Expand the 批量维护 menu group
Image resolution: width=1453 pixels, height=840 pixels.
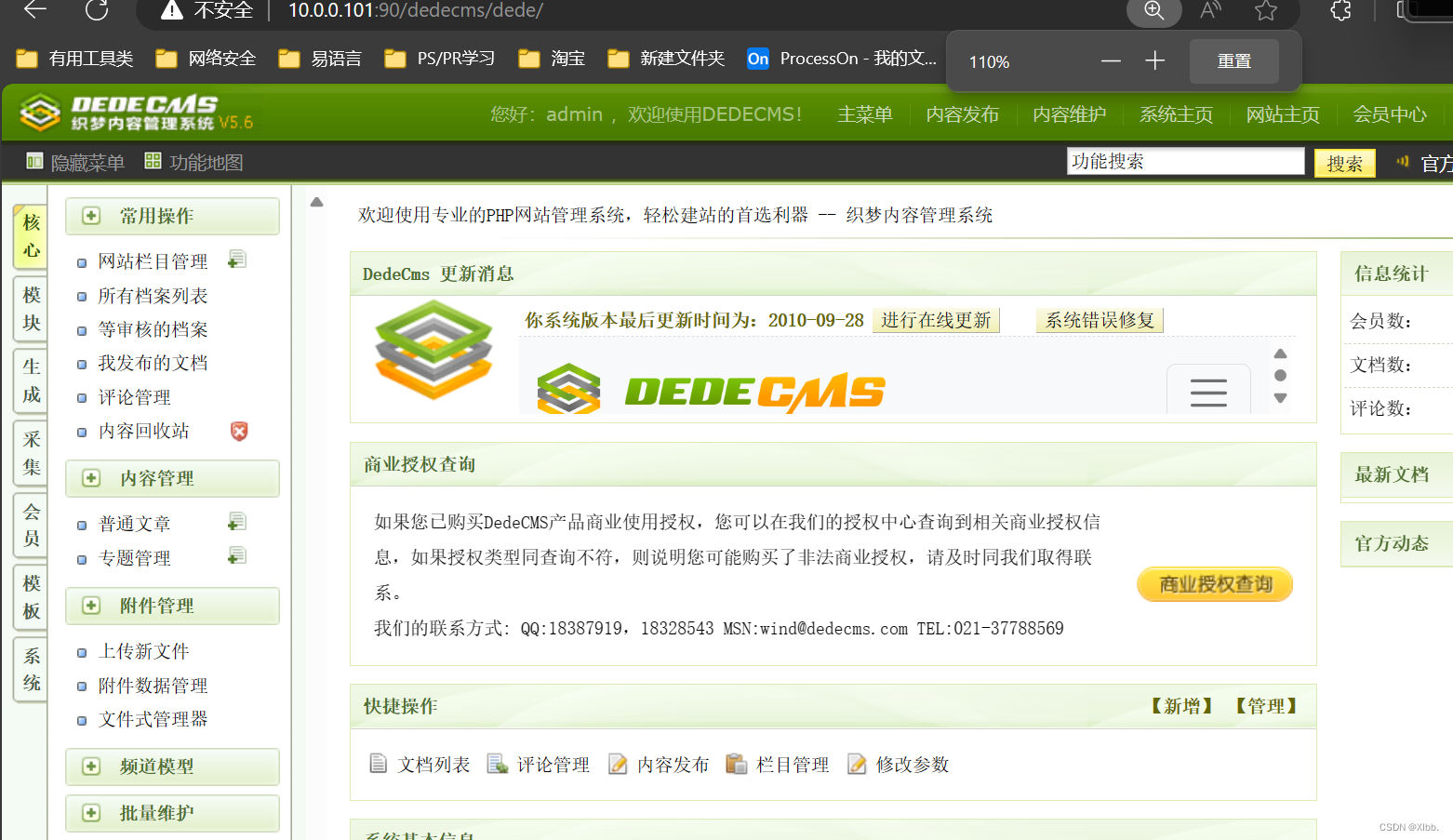pyautogui.click(x=172, y=813)
